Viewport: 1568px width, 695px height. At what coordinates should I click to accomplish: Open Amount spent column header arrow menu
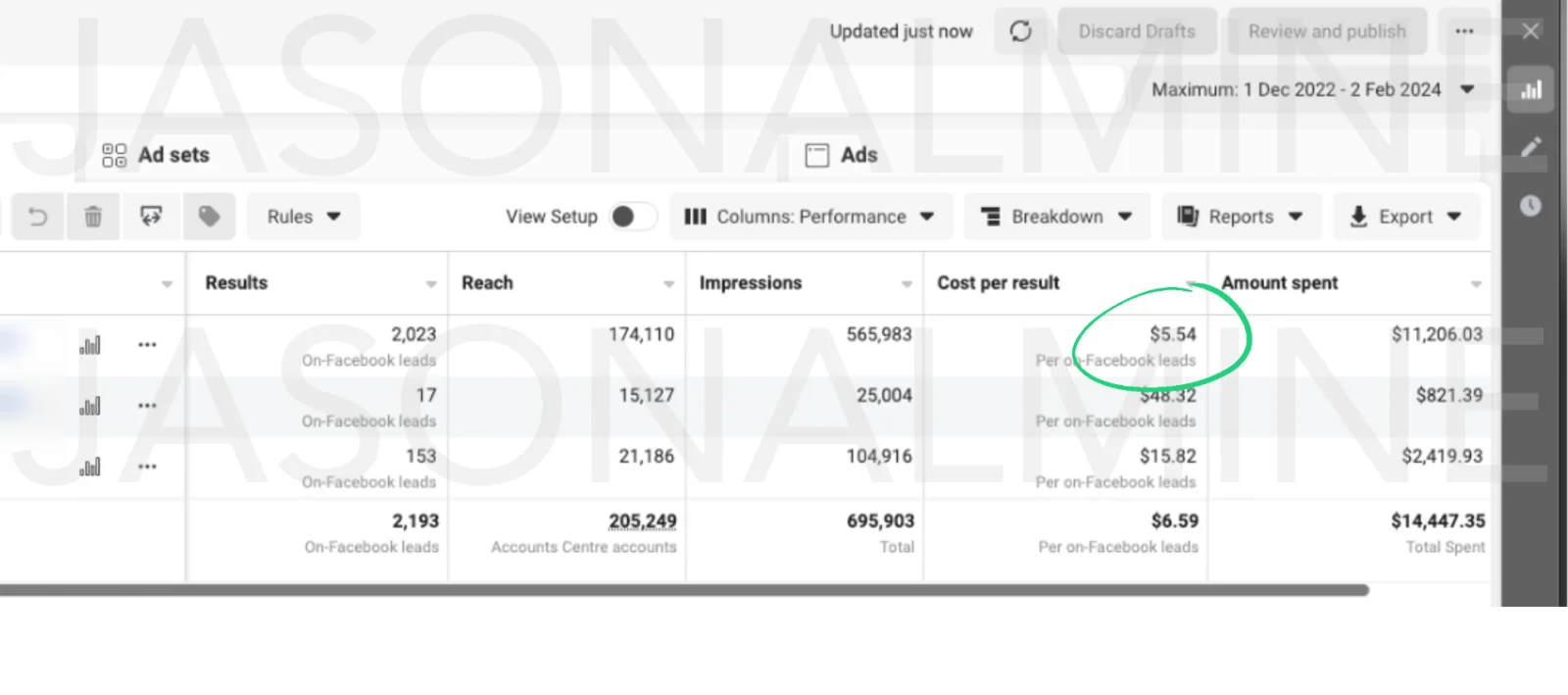pyautogui.click(x=1476, y=284)
